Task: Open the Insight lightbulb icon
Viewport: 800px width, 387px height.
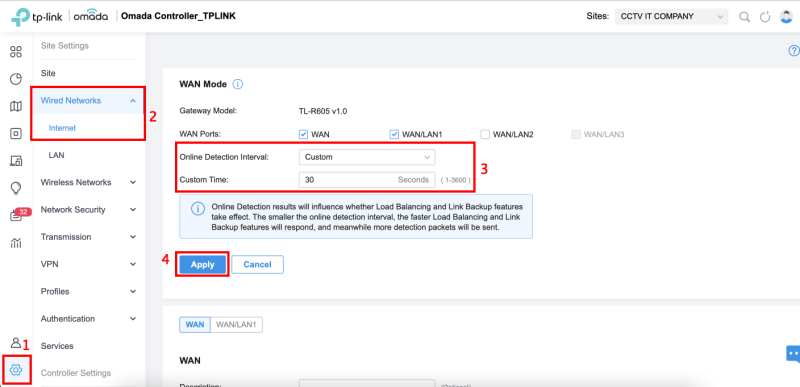Action: (16, 188)
